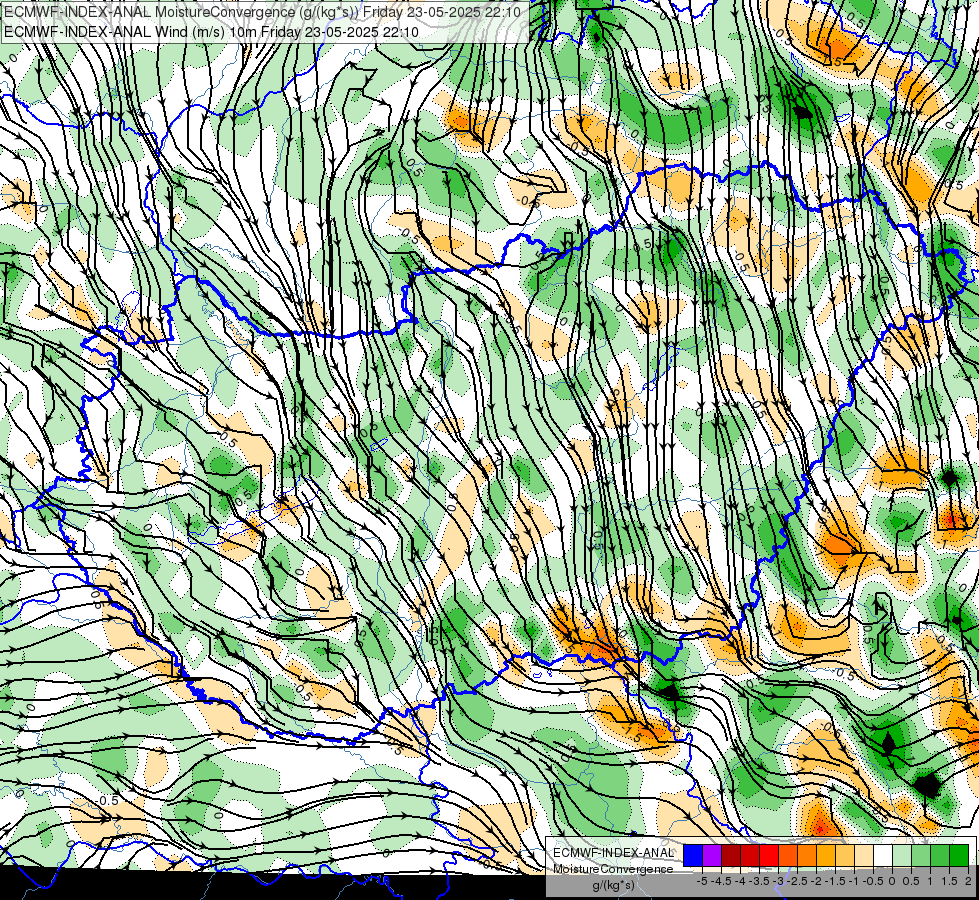Image resolution: width=979 pixels, height=900 pixels.
Task: Click the orange swatch between -2.5 and -2
Action: pos(807,856)
